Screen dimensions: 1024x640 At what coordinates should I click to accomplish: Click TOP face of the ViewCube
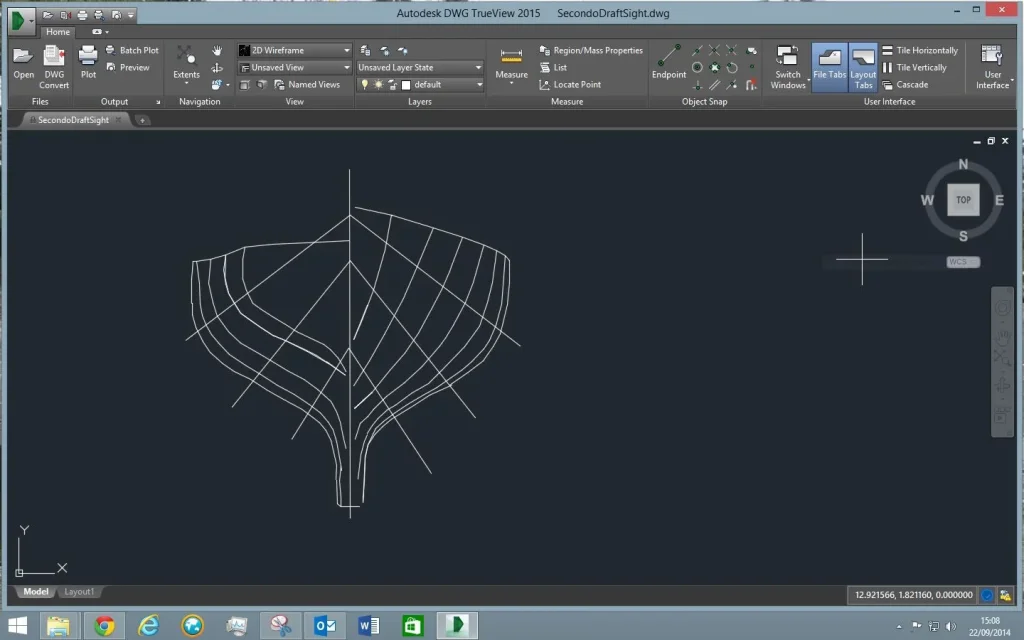coord(963,200)
